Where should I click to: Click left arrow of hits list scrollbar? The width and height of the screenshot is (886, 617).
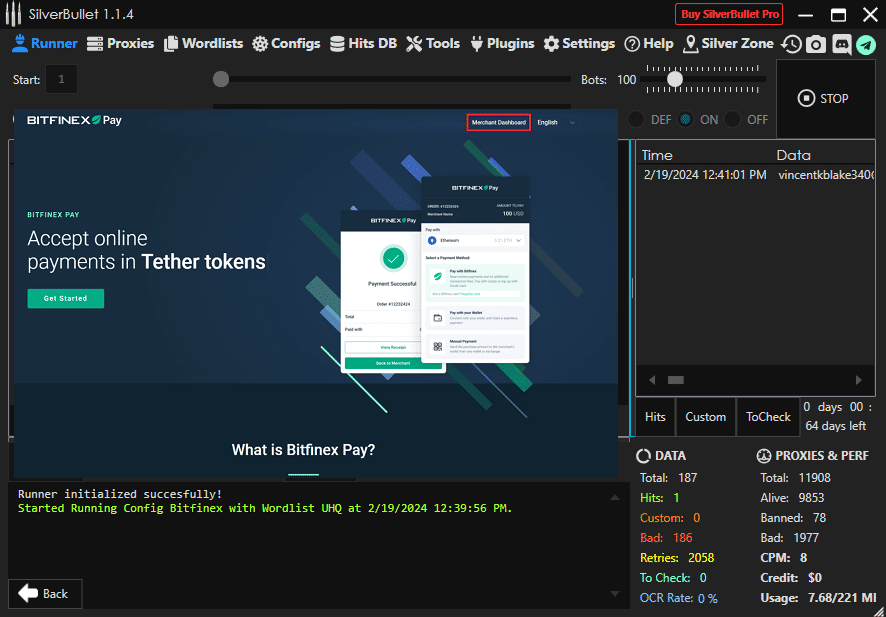click(x=652, y=380)
